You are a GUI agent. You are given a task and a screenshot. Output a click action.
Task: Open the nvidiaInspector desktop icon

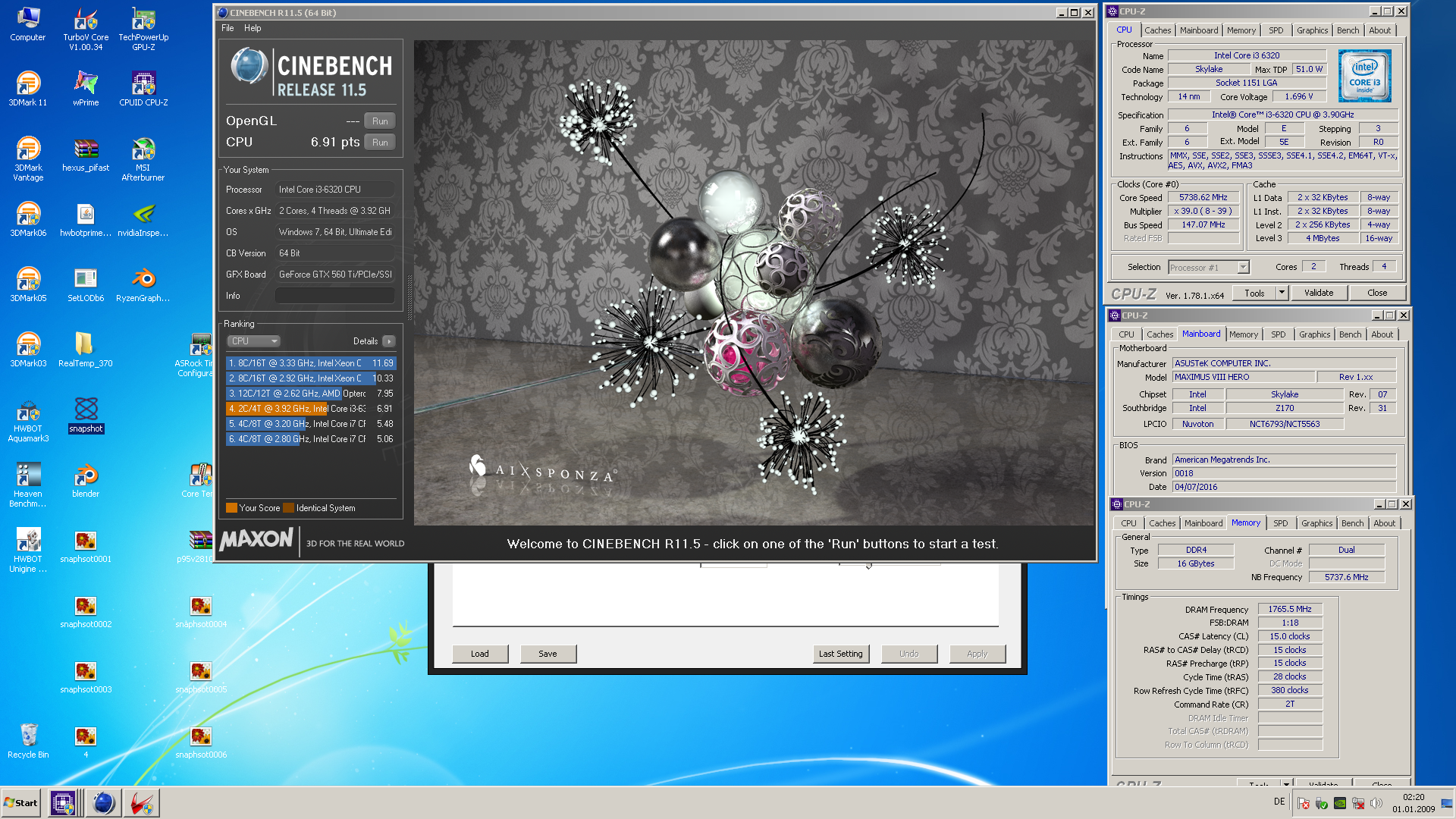coord(143,219)
